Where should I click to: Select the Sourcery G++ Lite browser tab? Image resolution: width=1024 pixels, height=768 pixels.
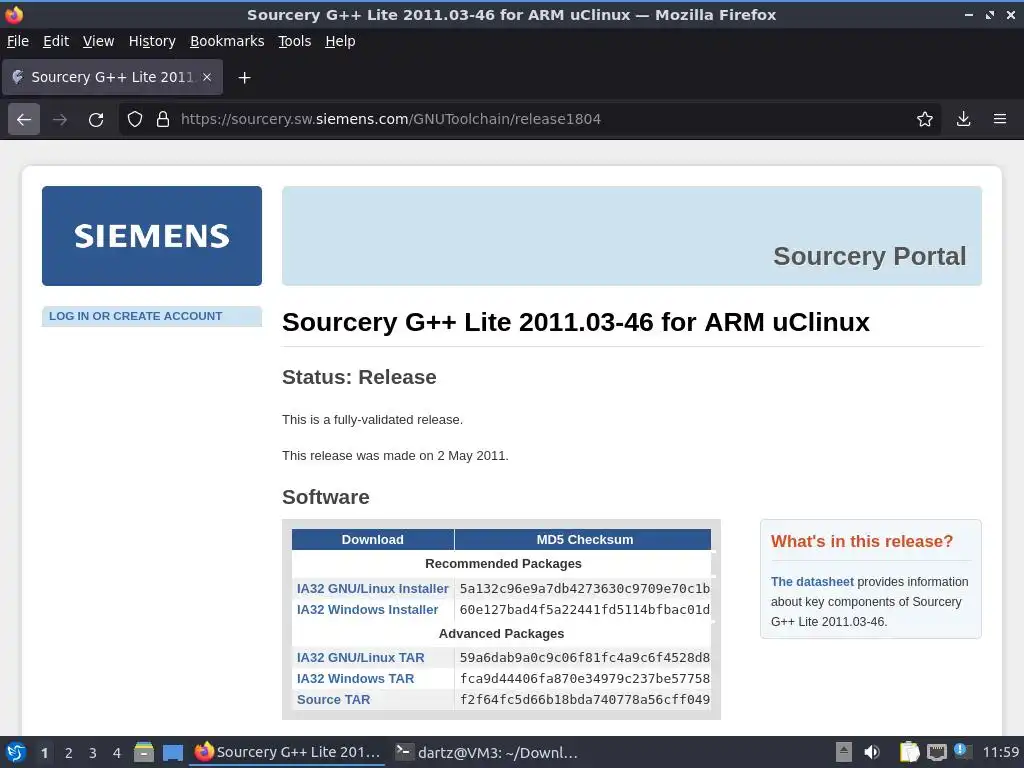(113, 77)
